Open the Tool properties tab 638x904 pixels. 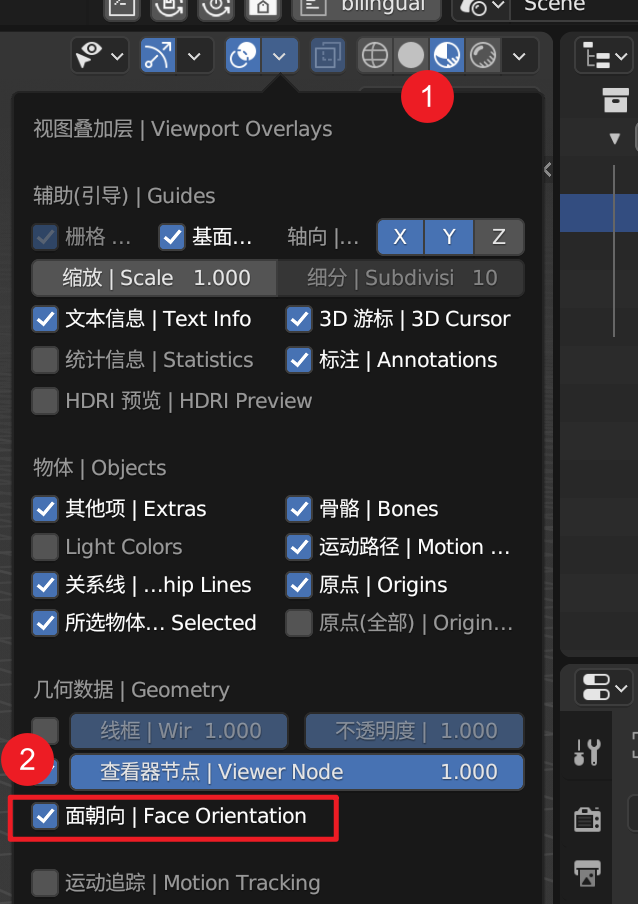[x=587, y=751]
